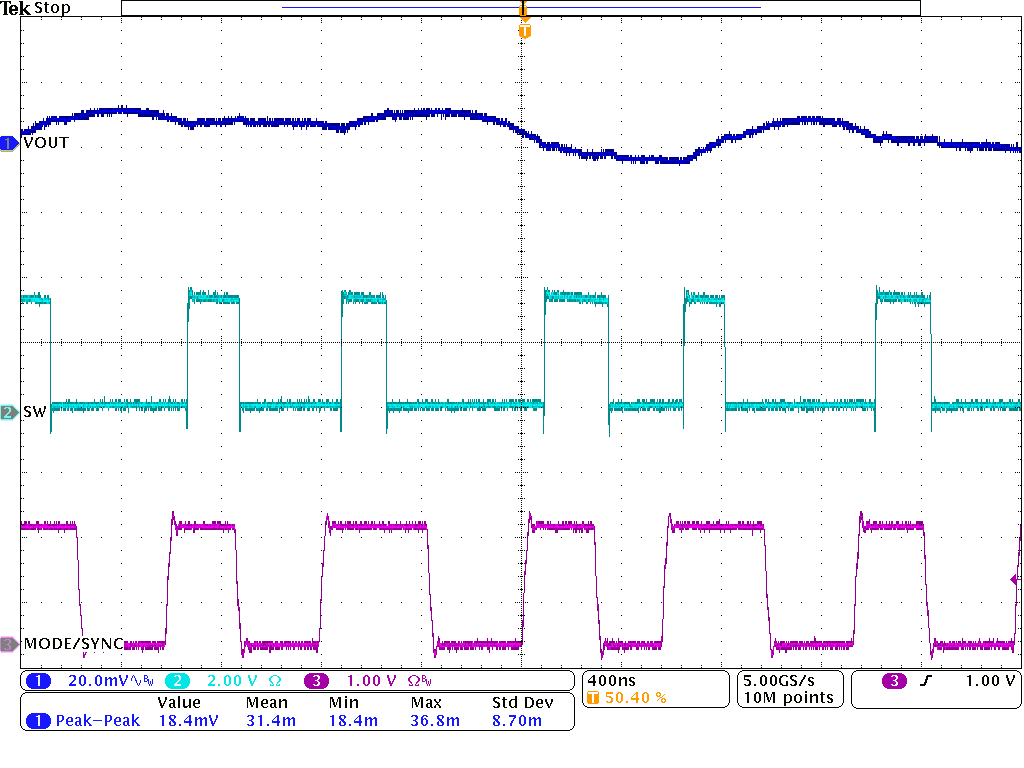Select channel 2 badge in scale readout

[177, 681]
